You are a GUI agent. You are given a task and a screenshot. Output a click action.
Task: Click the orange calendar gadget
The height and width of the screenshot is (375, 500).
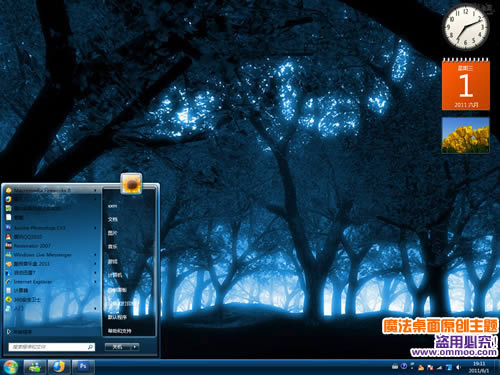[466, 84]
